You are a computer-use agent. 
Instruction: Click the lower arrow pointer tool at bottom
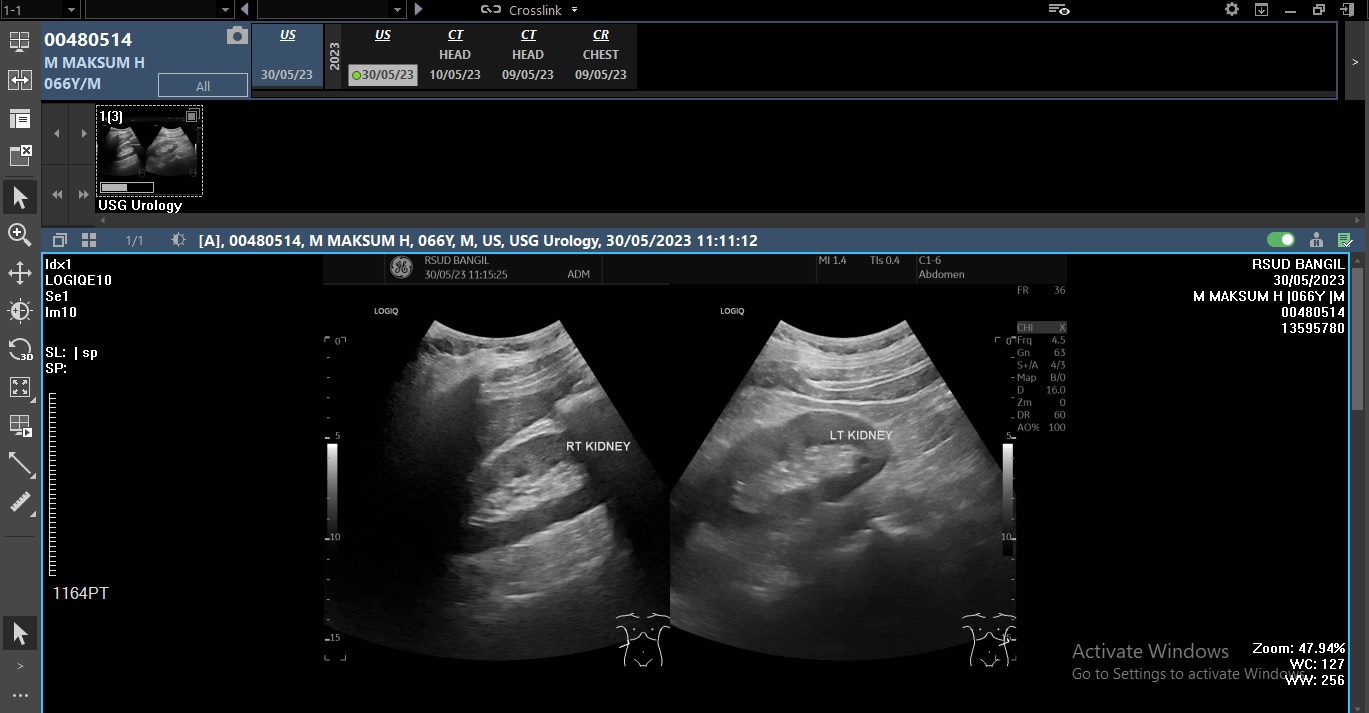19,632
